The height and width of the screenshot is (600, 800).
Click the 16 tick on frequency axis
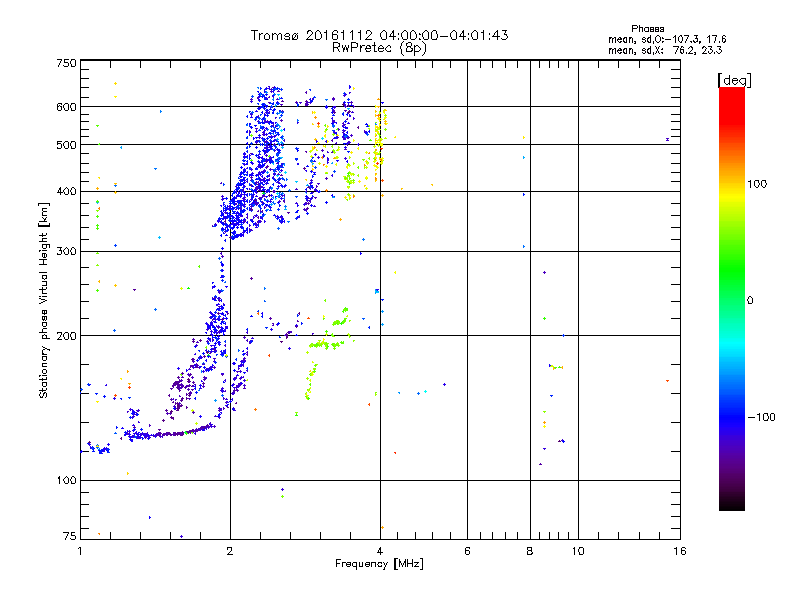(x=677, y=551)
